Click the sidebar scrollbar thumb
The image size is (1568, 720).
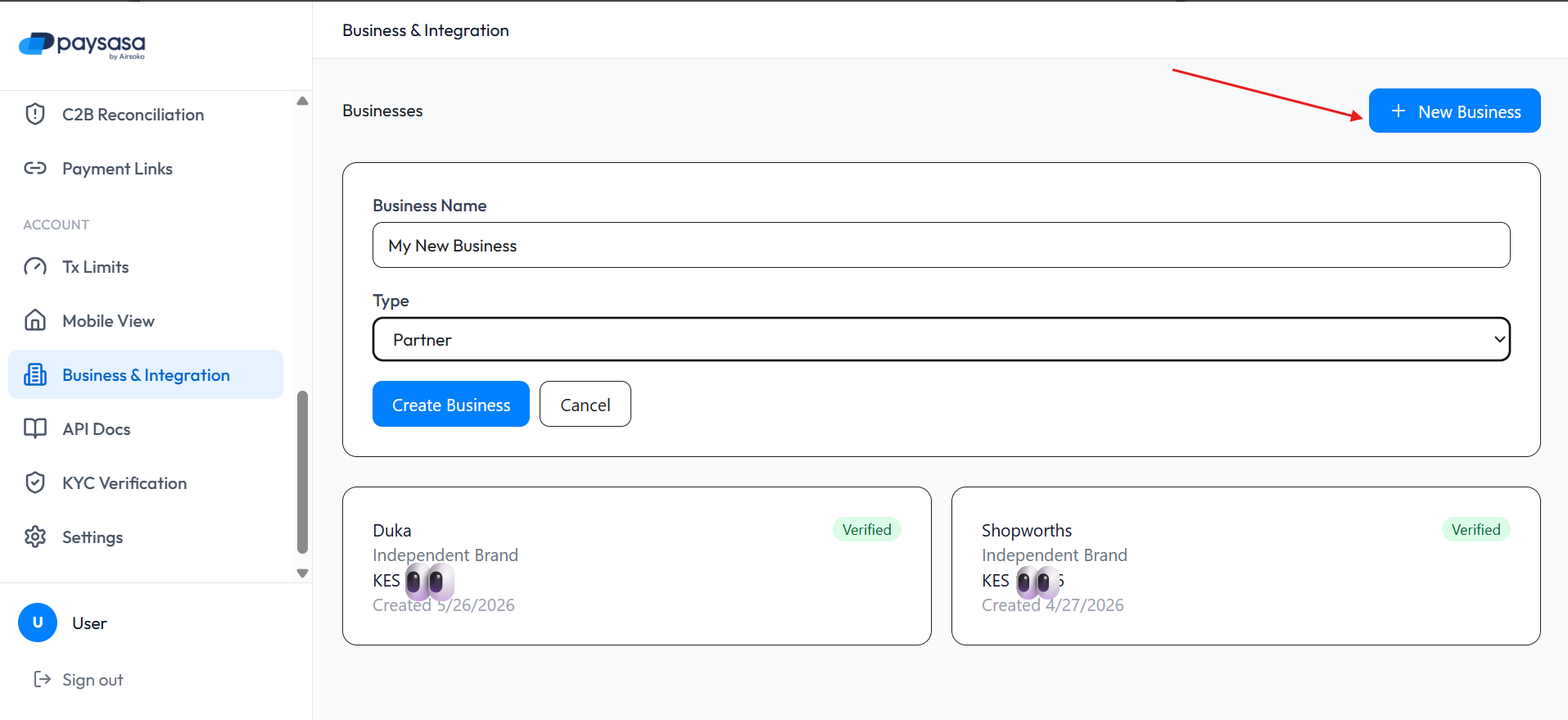tap(302, 472)
